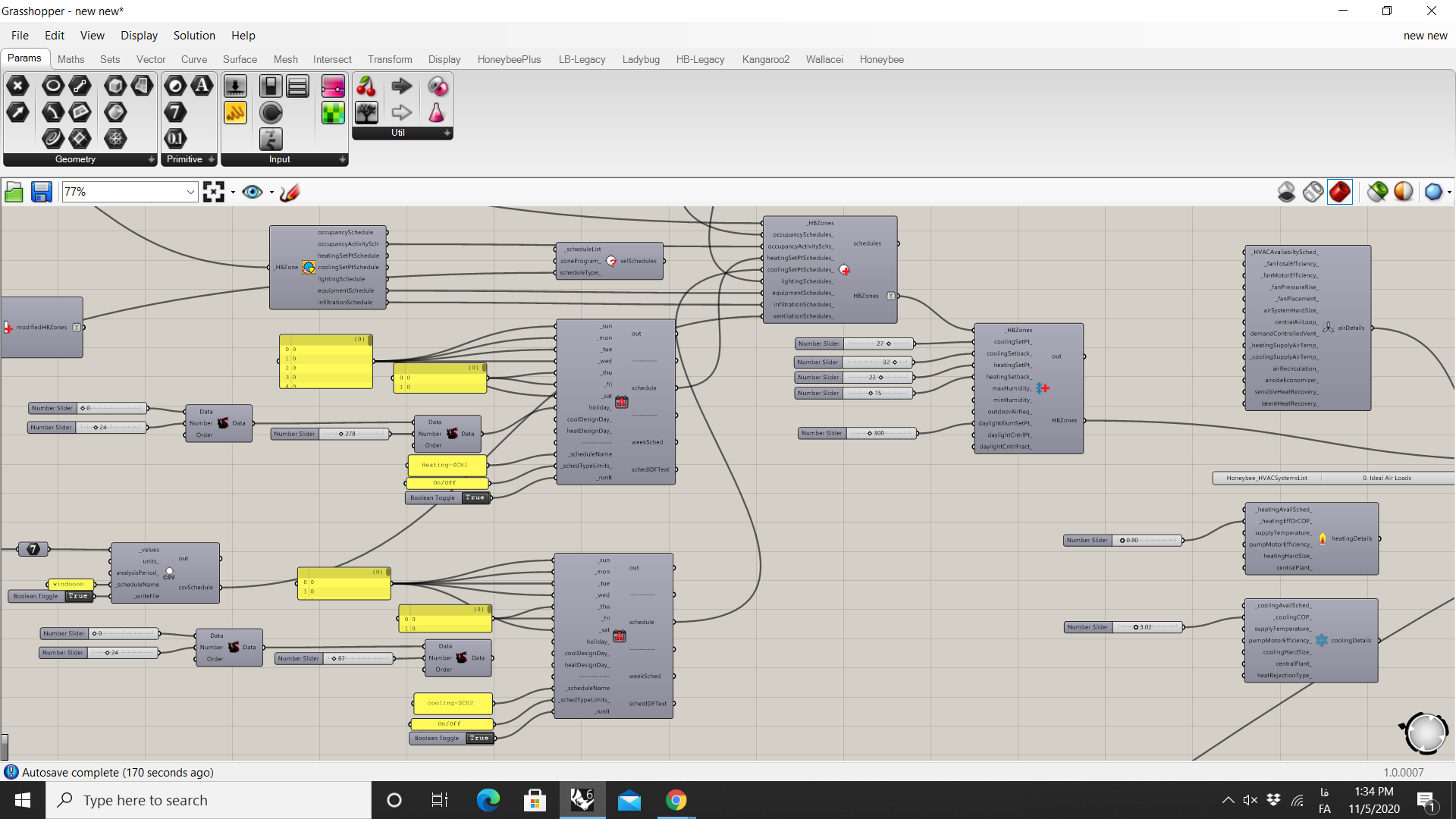Select the Point parameter icon
This screenshot has width=1456, height=819.
tap(17, 86)
